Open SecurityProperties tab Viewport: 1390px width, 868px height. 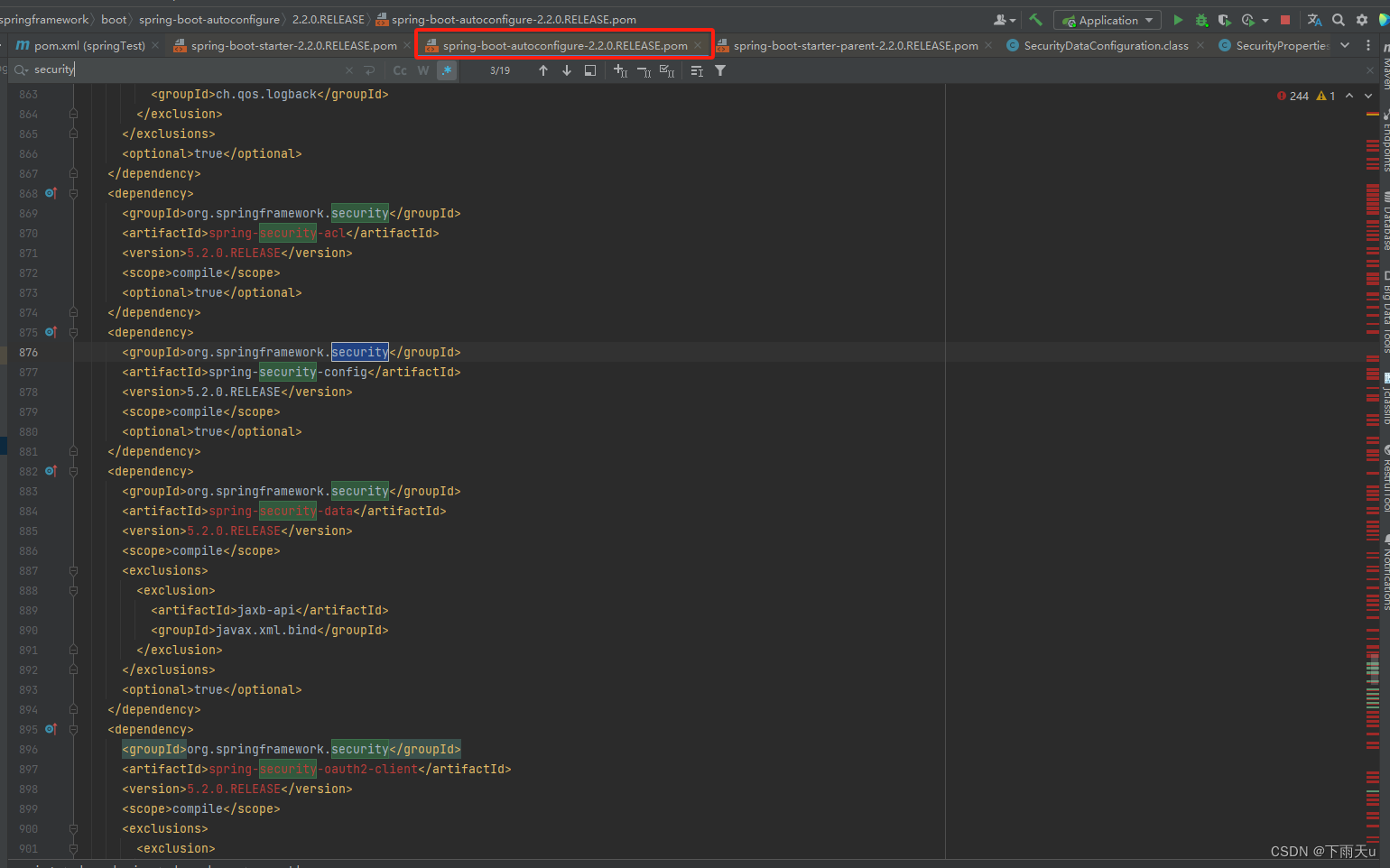[1273, 45]
